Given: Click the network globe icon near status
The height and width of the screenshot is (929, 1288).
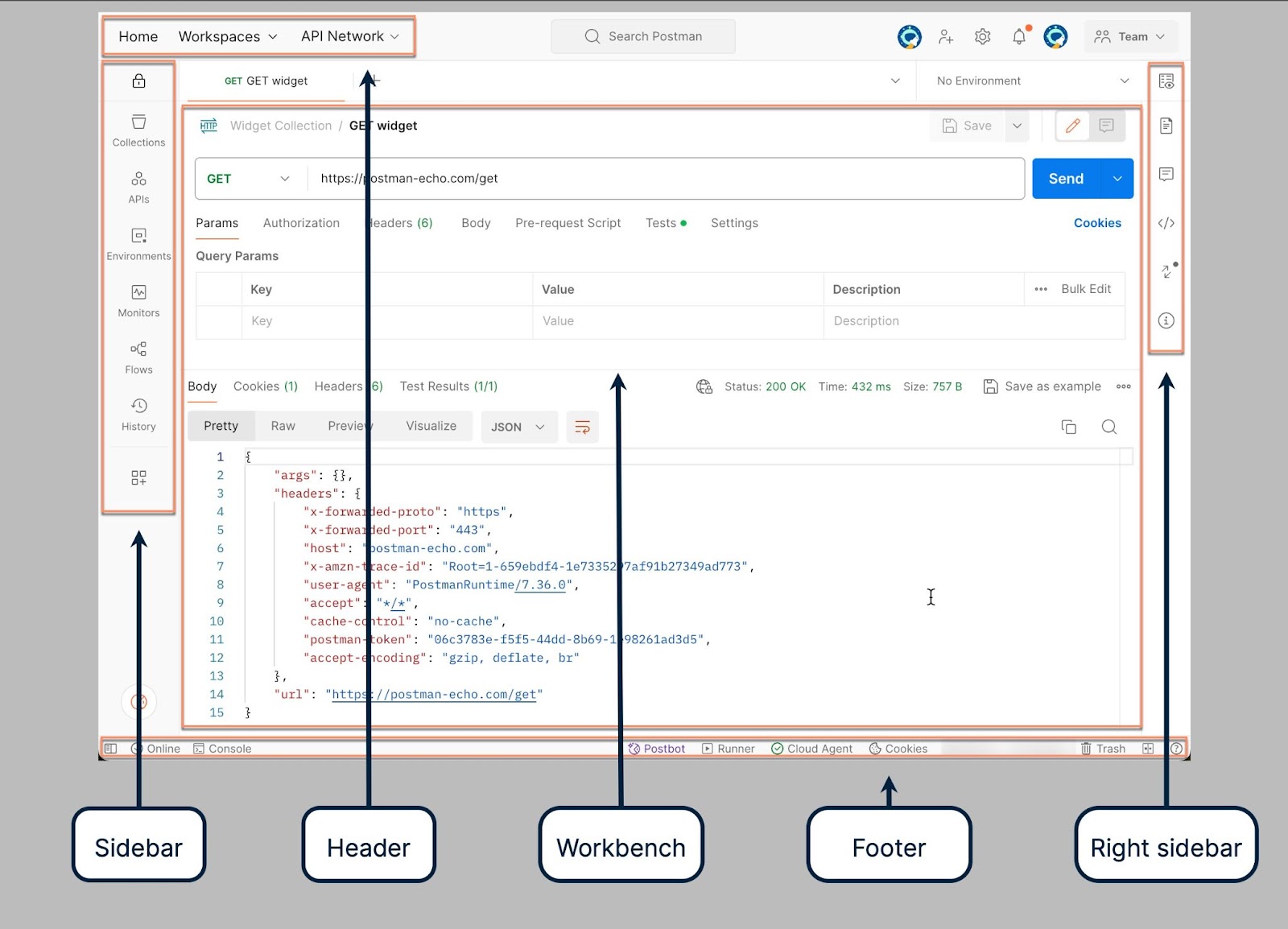Looking at the screenshot, I should click(704, 386).
